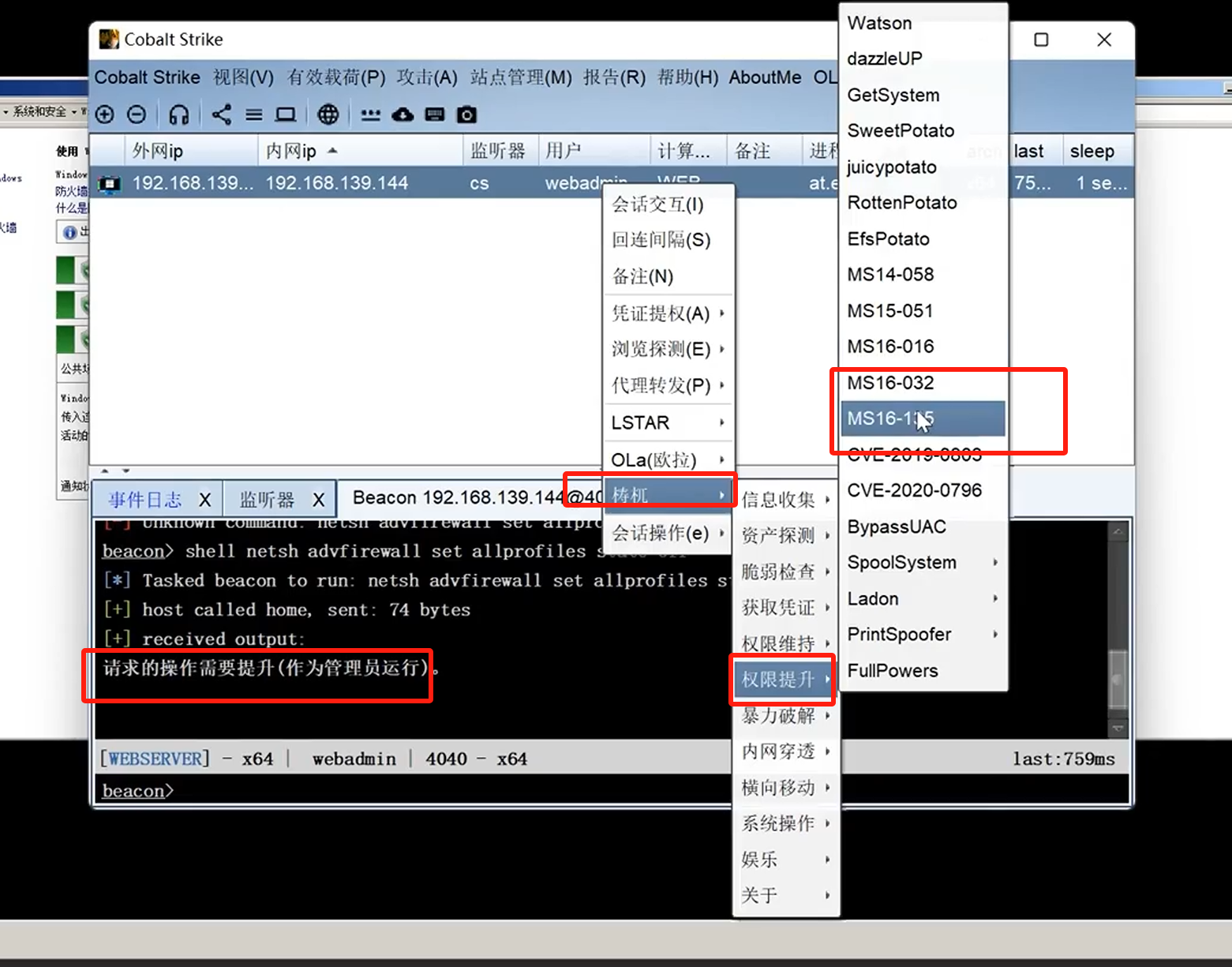Click 系统和安全 breadcrumb in background window
The width and height of the screenshot is (1232, 967).
pyautogui.click(x=39, y=111)
